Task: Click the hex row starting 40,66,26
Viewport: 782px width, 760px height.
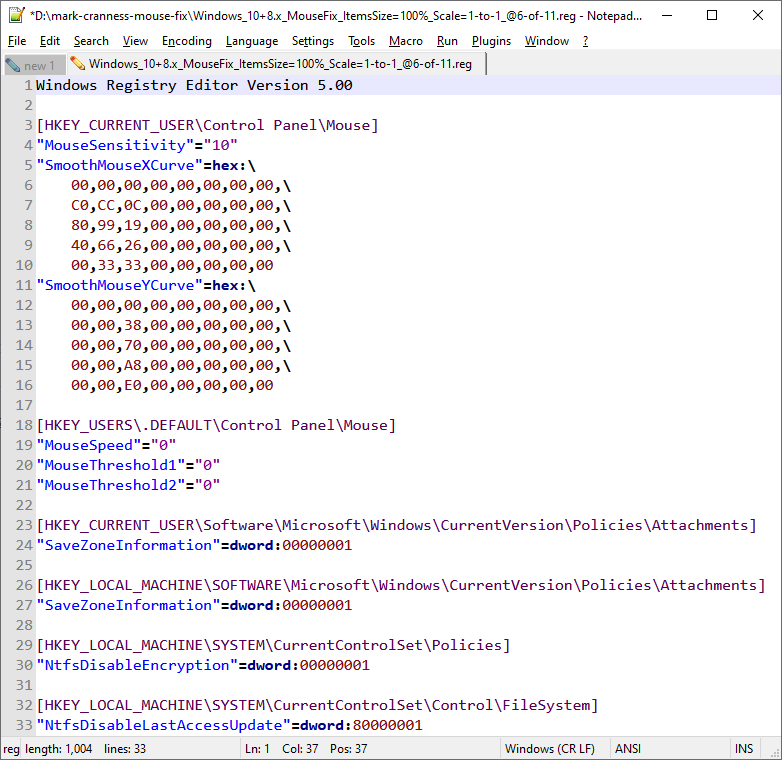Action: click(181, 245)
